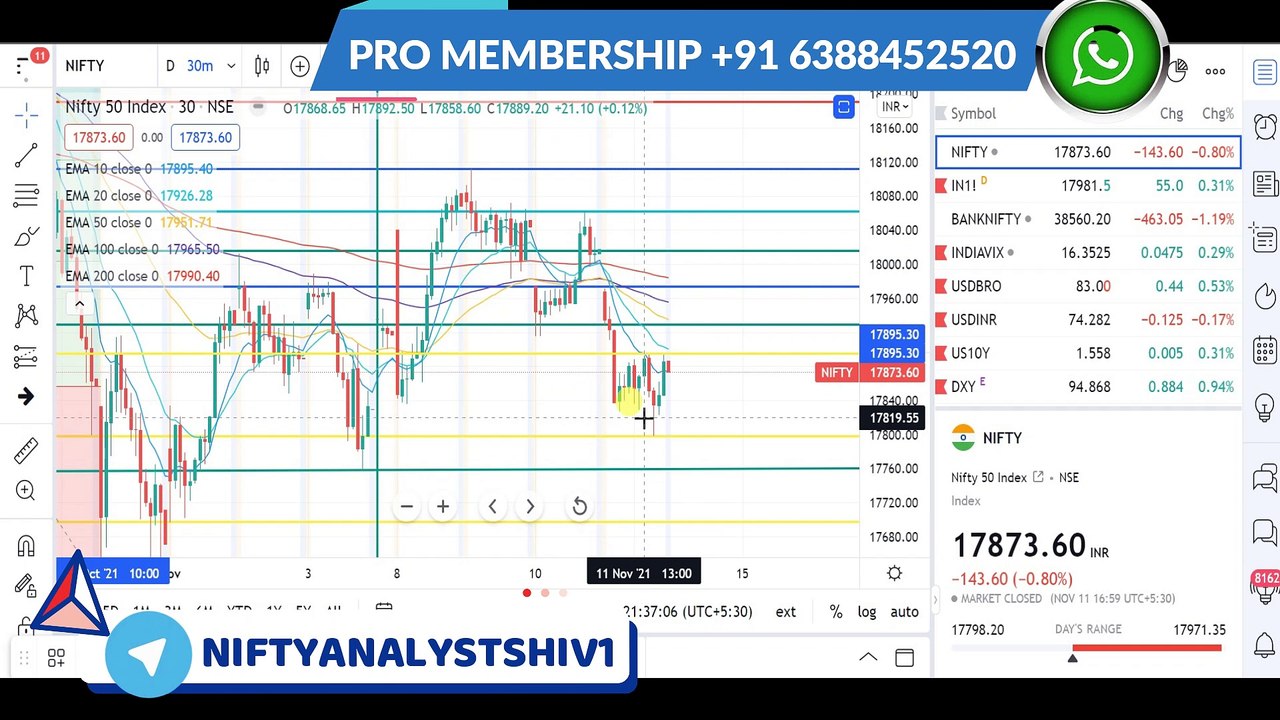Toggle ext extended hours session
This screenshot has height=720, width=1280.
click(786, 611)
